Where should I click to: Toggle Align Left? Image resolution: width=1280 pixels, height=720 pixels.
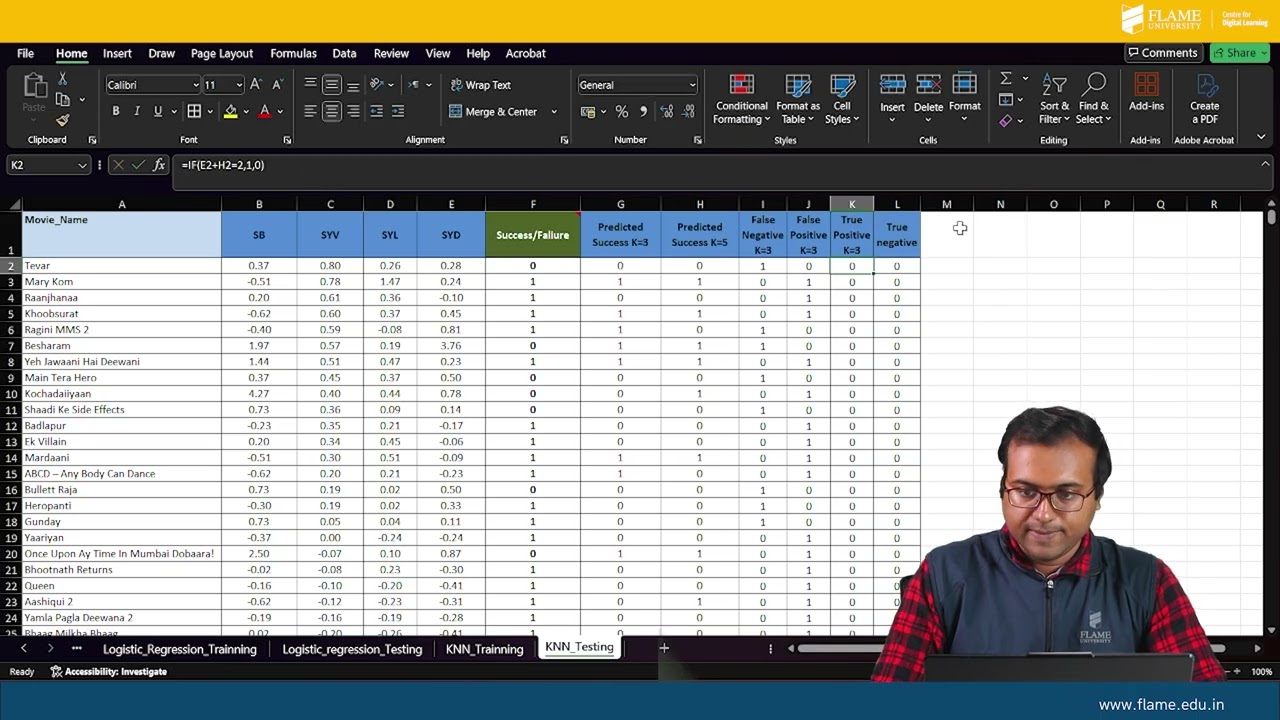[x=310, y=111]
